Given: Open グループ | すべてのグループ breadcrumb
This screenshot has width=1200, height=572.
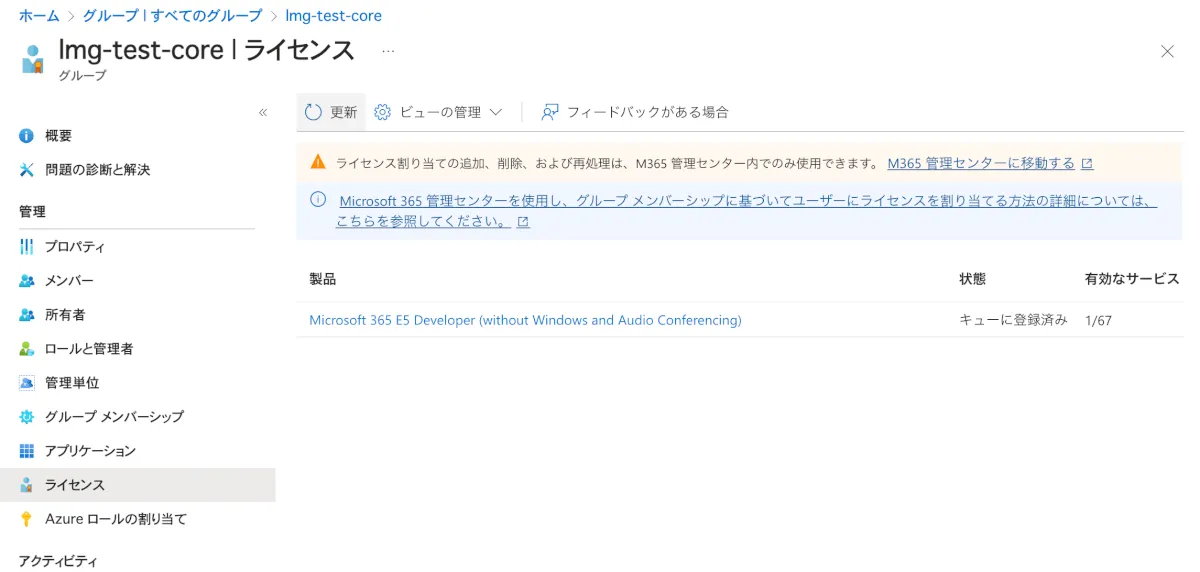Looking at the screenshot, I should point(172,16).
